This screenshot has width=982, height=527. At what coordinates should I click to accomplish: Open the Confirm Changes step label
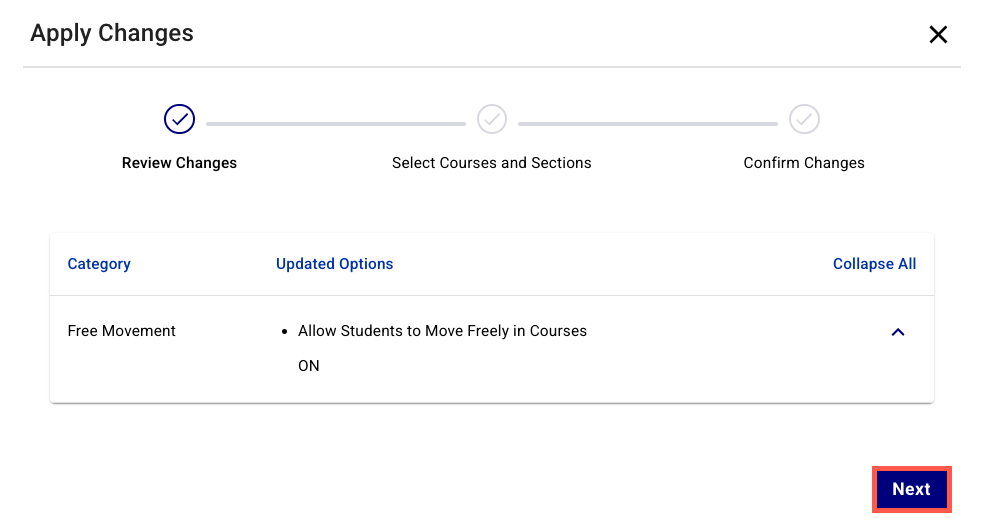(804, 163)
